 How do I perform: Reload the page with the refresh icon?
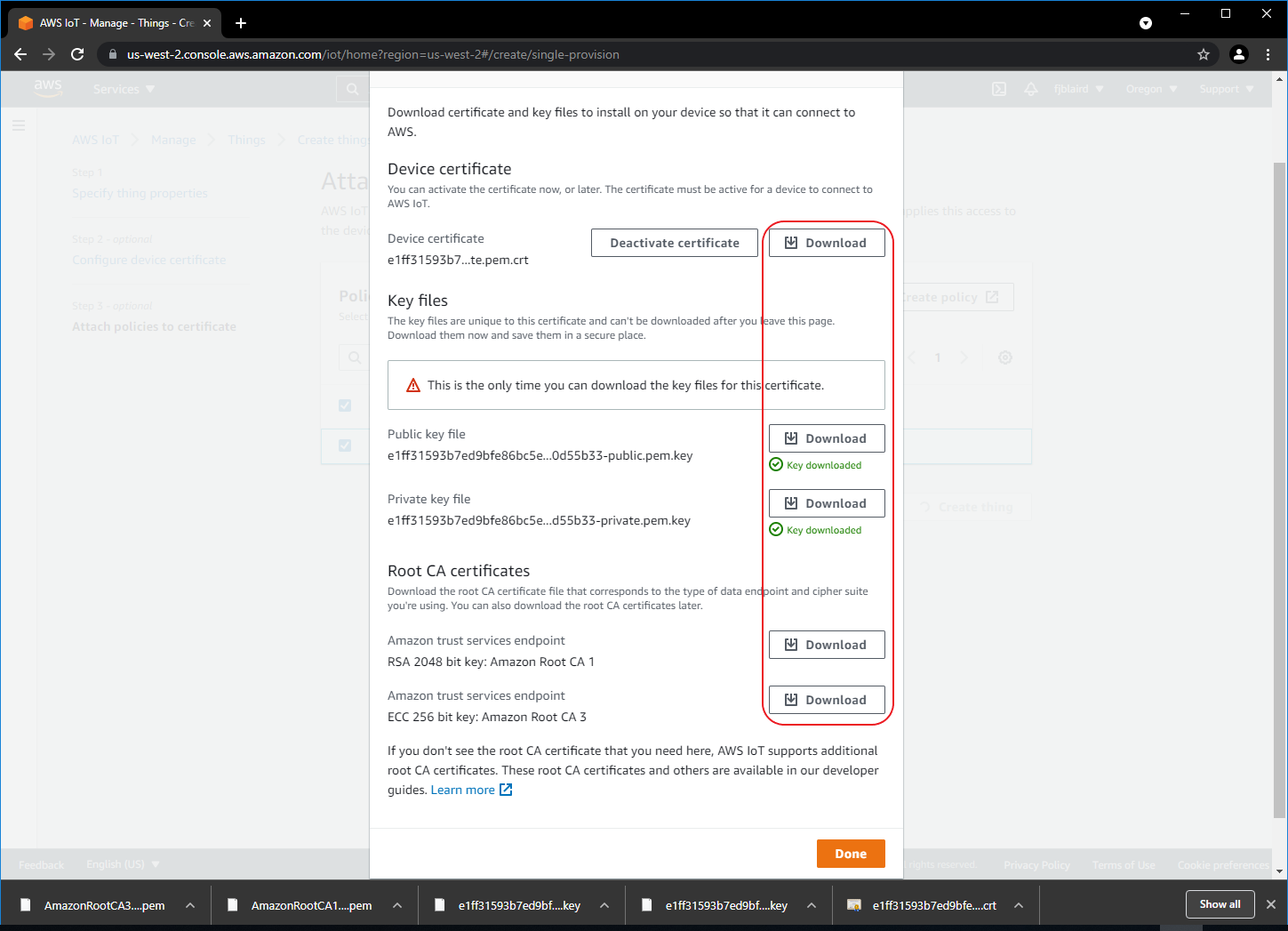[77, 54]
